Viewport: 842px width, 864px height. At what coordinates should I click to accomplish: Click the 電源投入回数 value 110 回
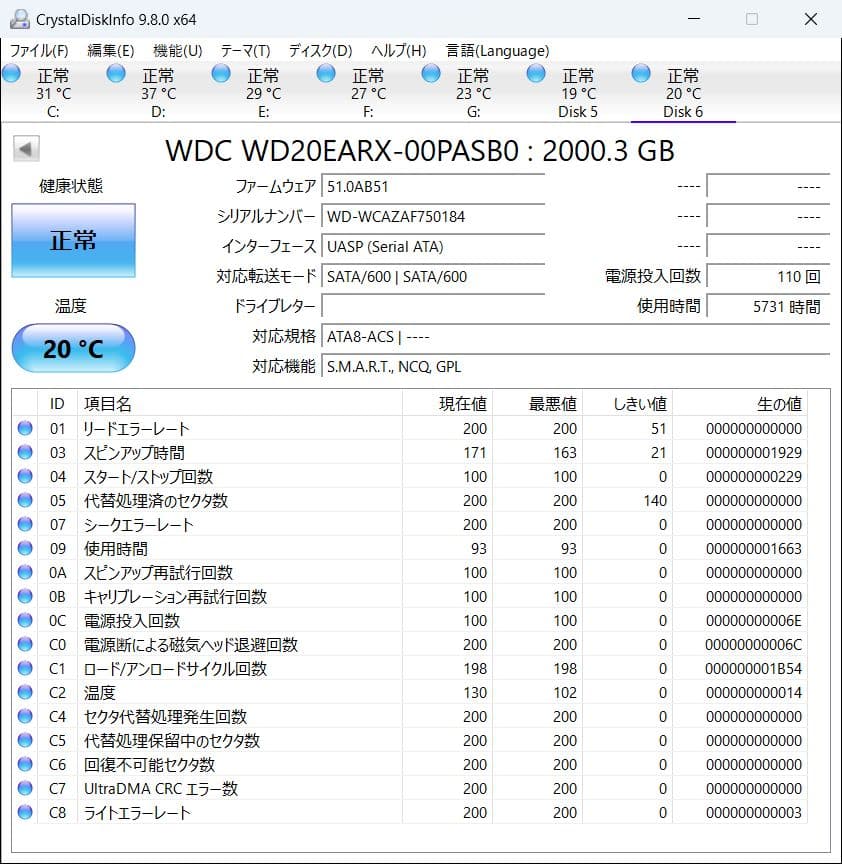(x=768, y=276)
